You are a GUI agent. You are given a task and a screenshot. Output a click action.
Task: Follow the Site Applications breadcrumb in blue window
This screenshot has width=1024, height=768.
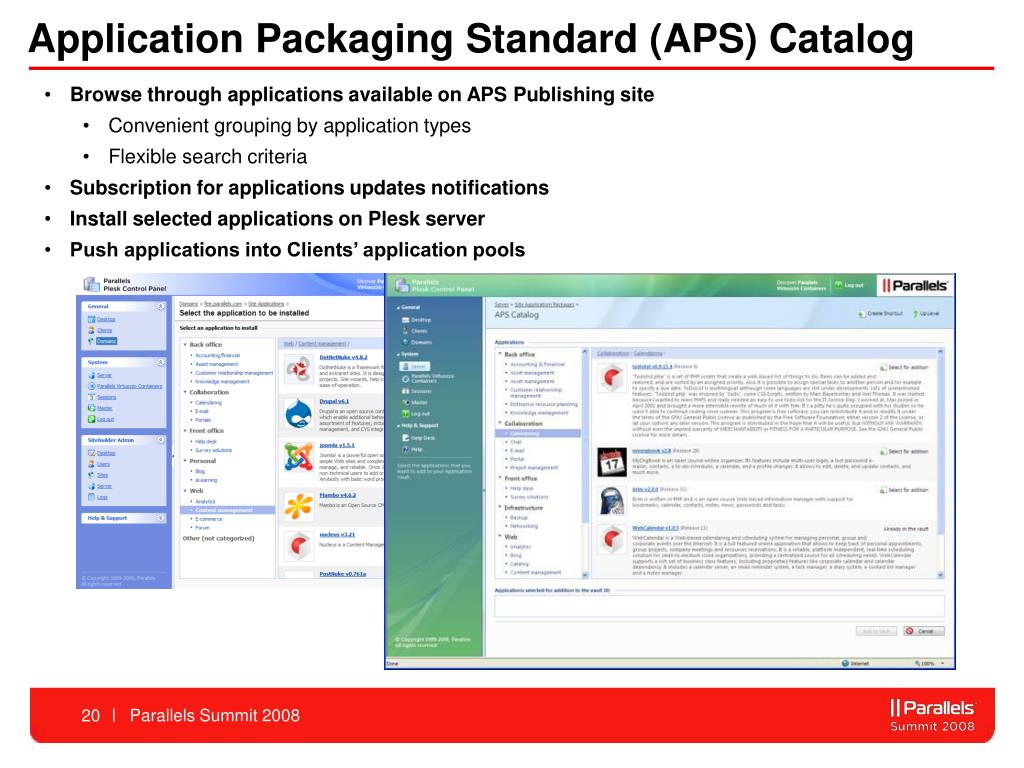pos(266,304)
